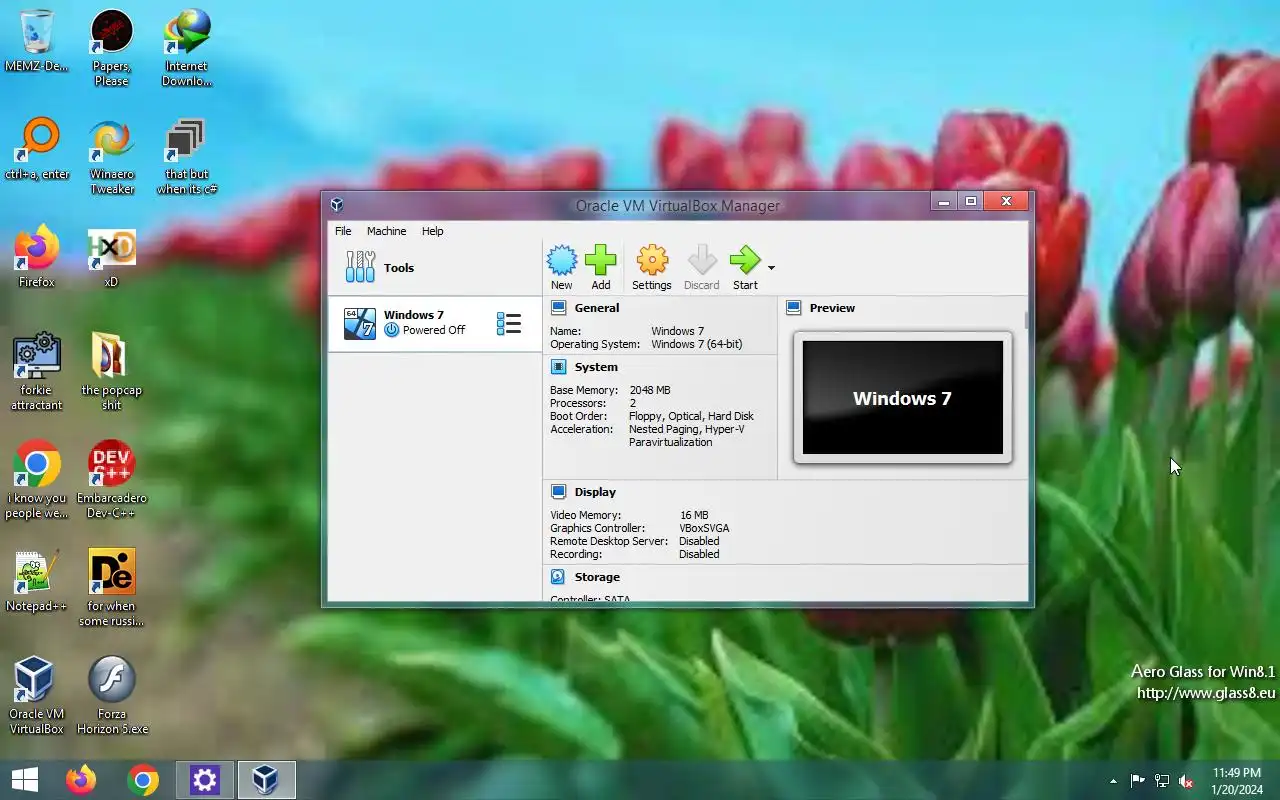Click the Preview section header

832,308
